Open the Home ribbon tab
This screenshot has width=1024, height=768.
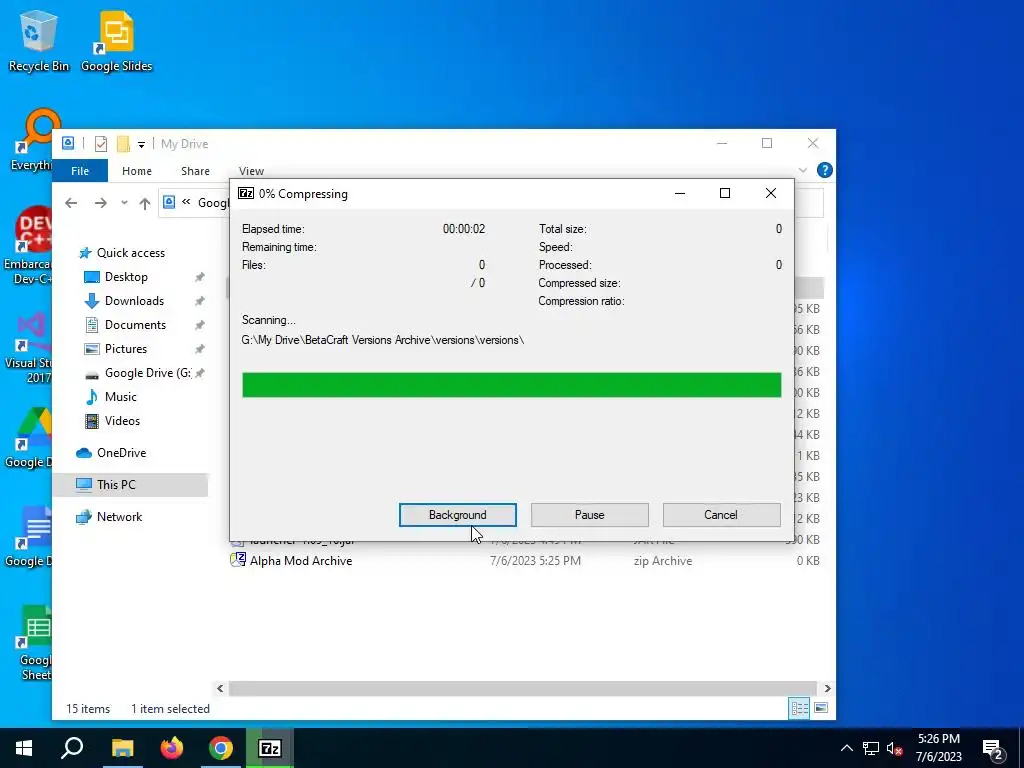click(136, 170)
